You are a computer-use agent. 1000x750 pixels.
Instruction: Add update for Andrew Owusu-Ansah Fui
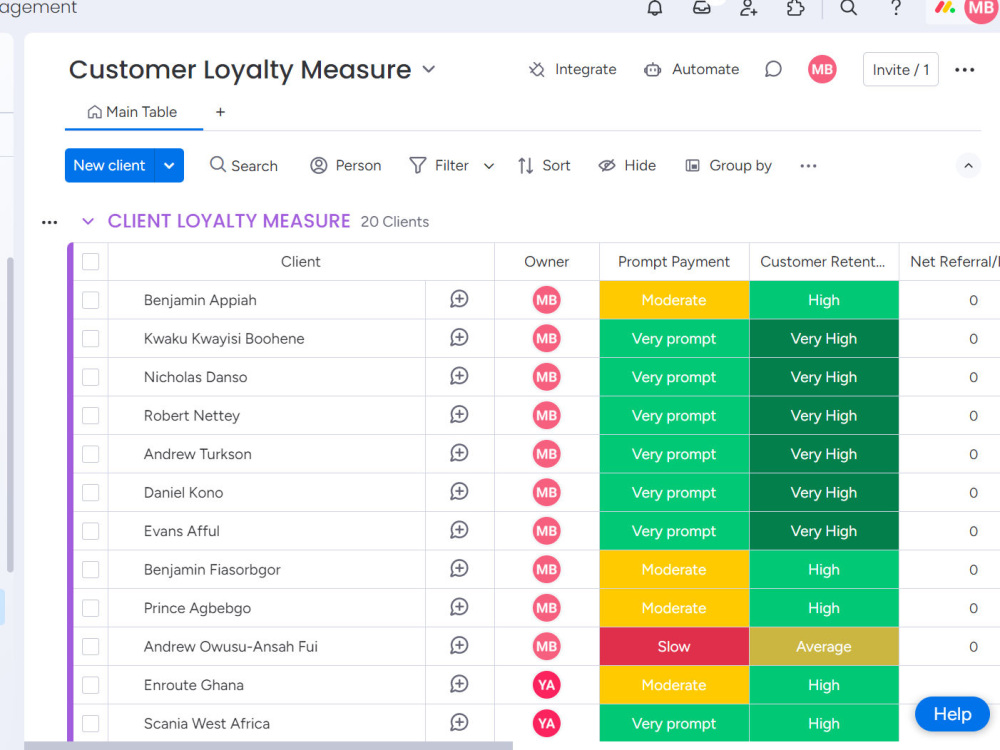[459, 645]
